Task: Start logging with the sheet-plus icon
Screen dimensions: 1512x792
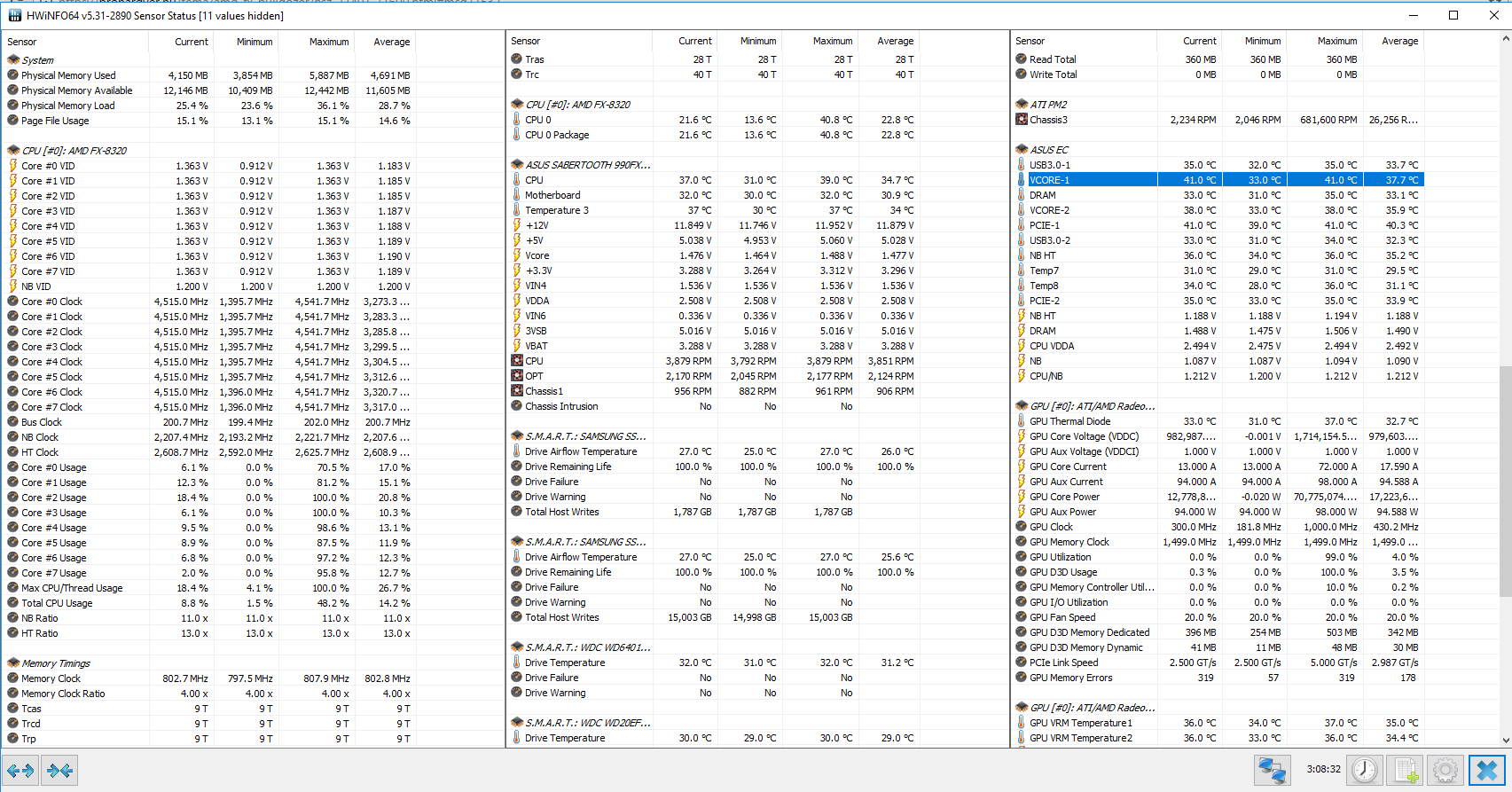Action: point(1406,770)
